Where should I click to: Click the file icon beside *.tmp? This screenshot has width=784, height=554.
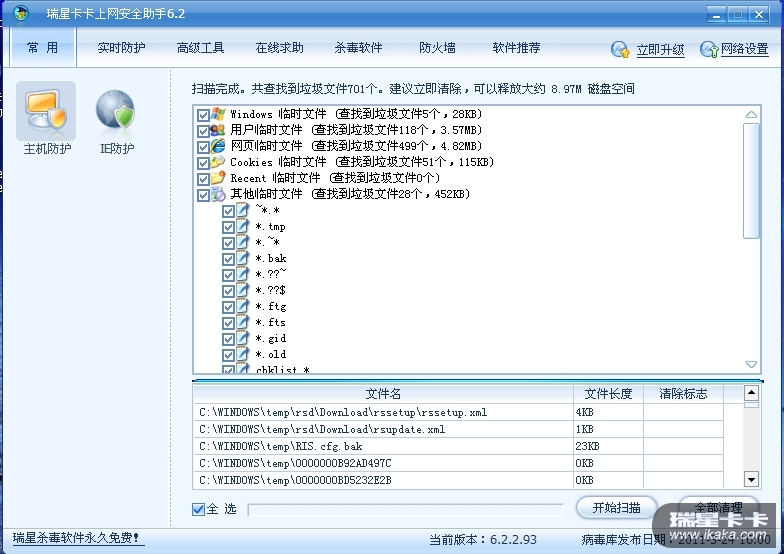[242, 226]
